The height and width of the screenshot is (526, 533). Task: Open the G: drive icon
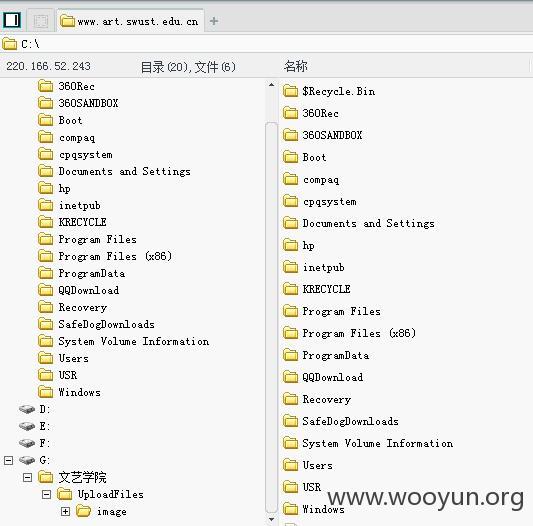click(27, 460)
